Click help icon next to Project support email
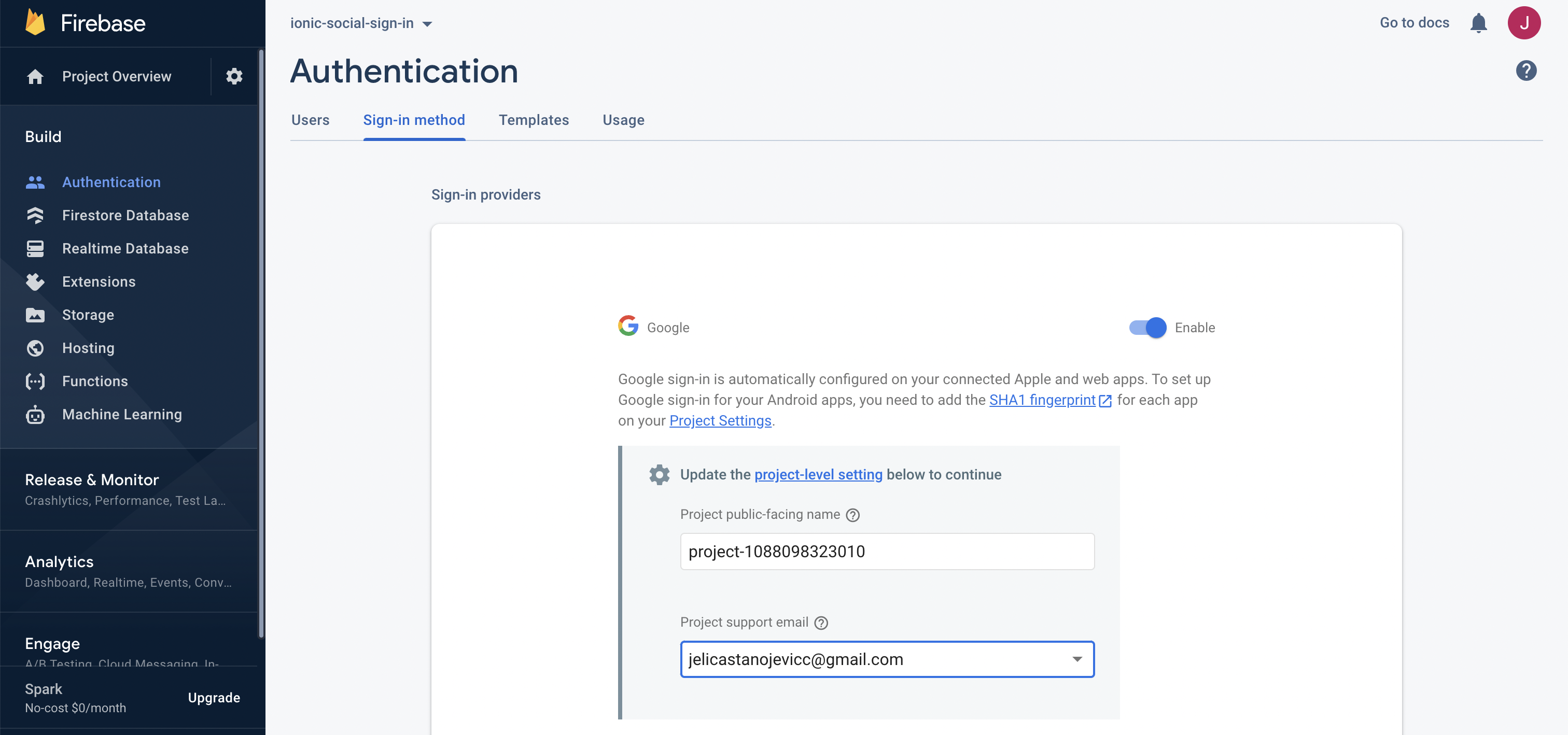Viewport: 1568px width, 735px height. 820,623
